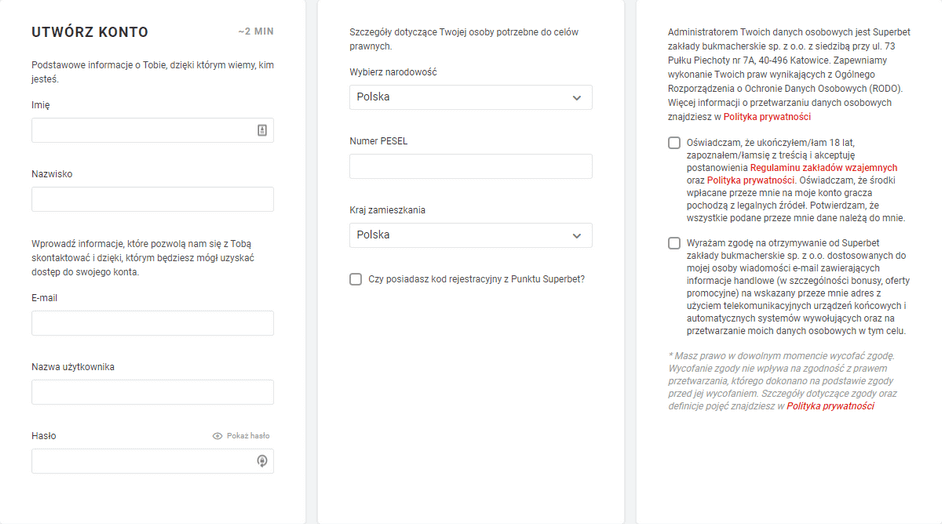This screenshot has height=524, width=942.
Task: Click the Nazwa użytkownika input box
Action: pos(152,392)
